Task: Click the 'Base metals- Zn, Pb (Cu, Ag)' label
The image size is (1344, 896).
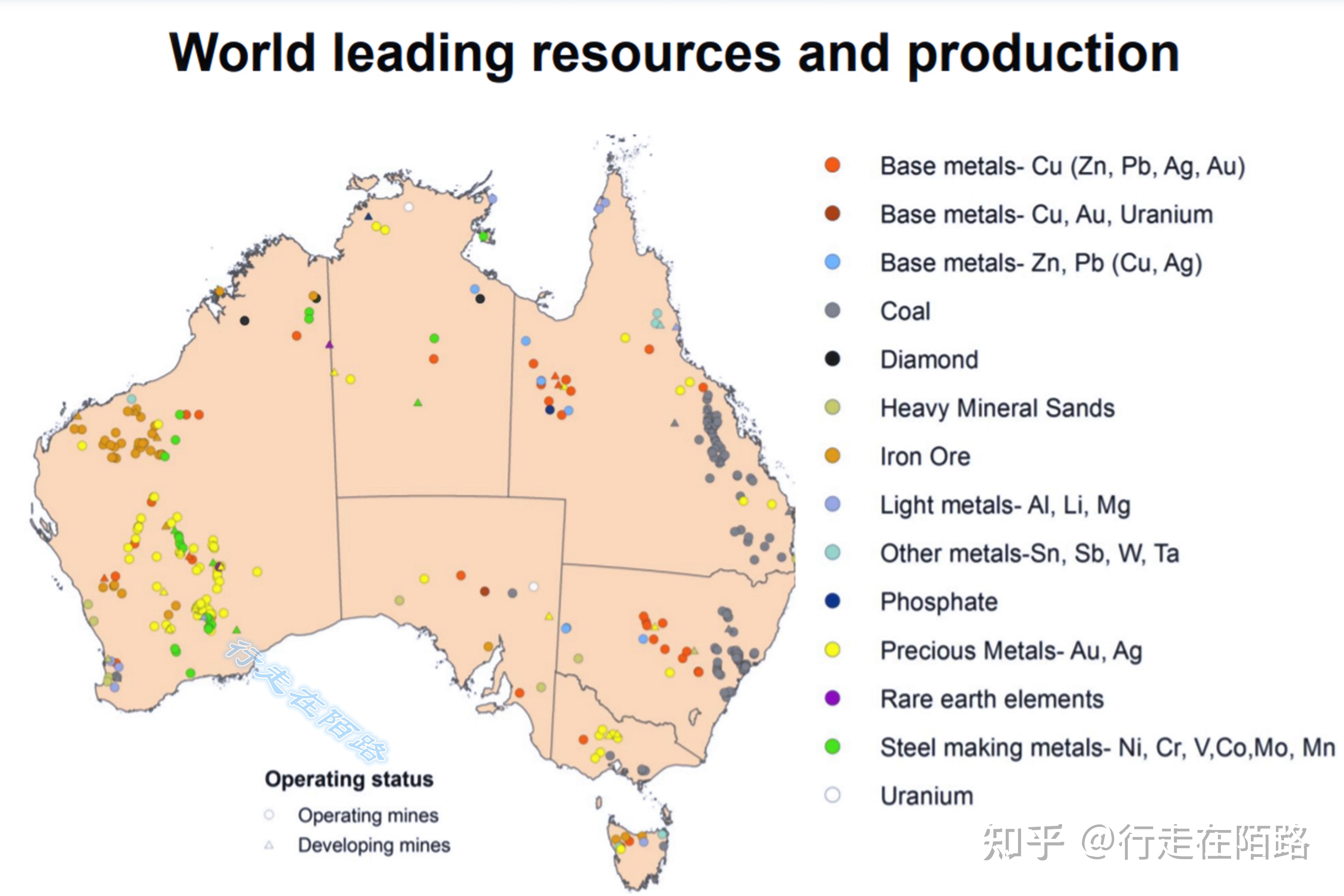Action: coord(1041,263)
